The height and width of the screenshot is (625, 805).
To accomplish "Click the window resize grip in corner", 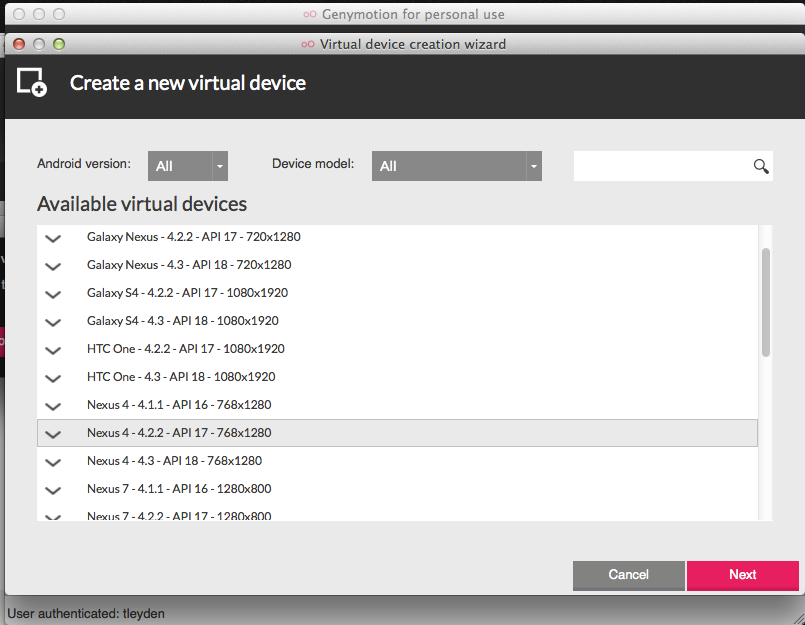I will (x=798, y=618).
